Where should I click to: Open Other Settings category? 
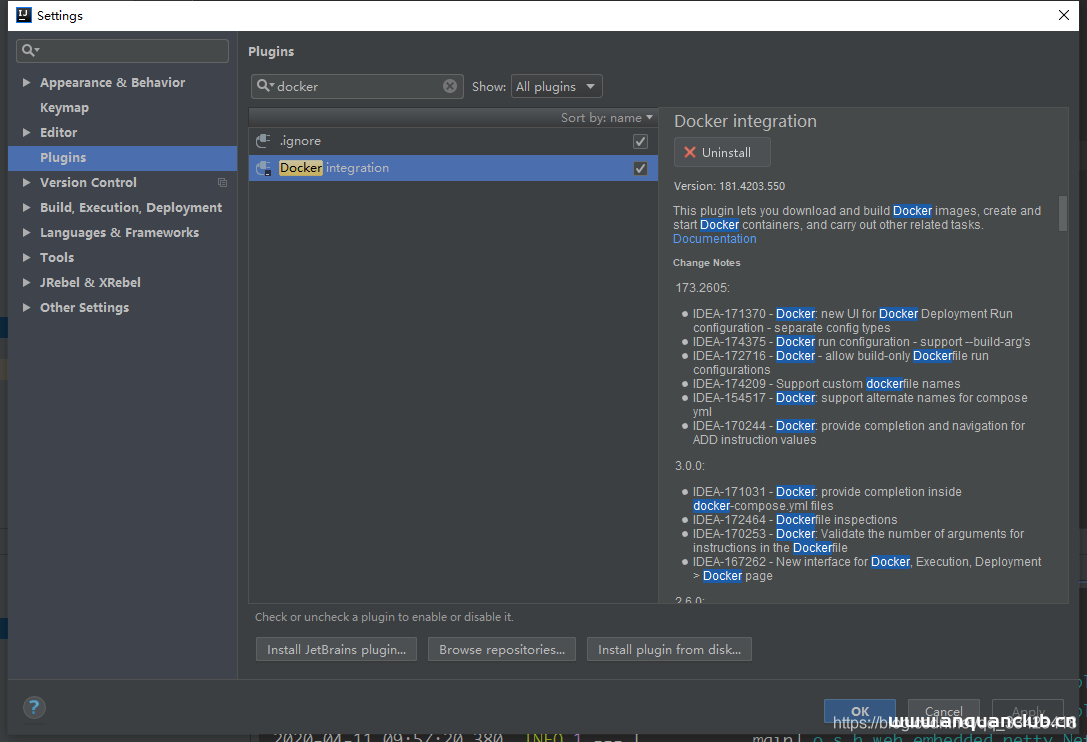point(85,307)
